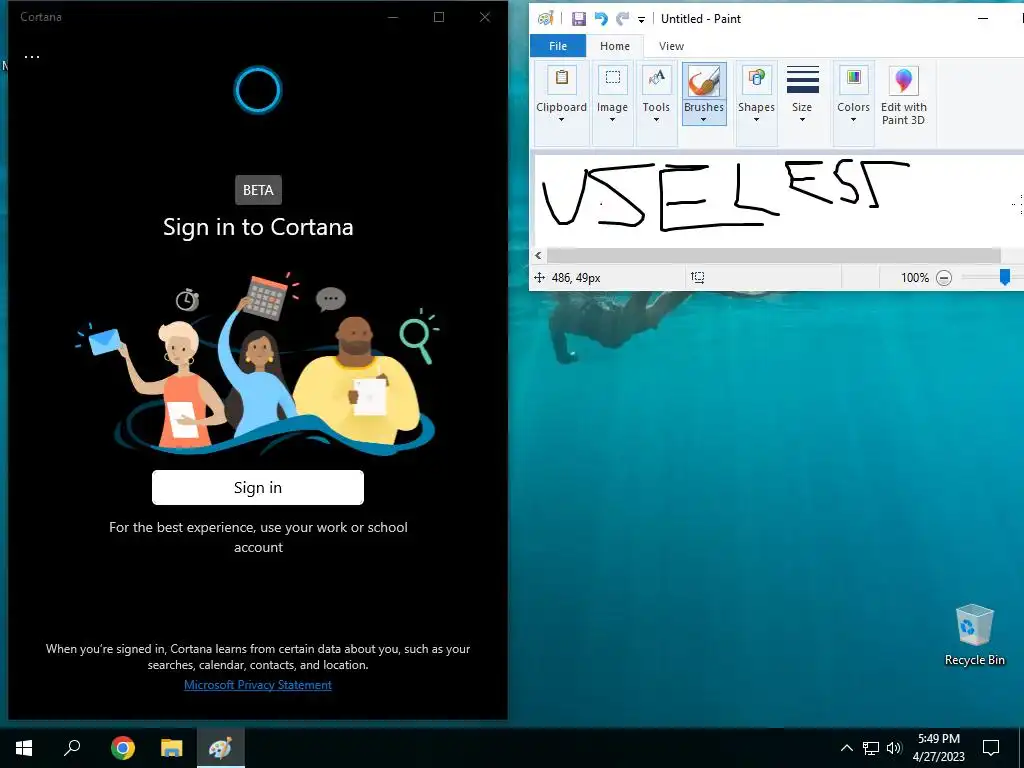Open the volume speaker icon in the tray
This screenshot has width=1024, height=768.
894,748
